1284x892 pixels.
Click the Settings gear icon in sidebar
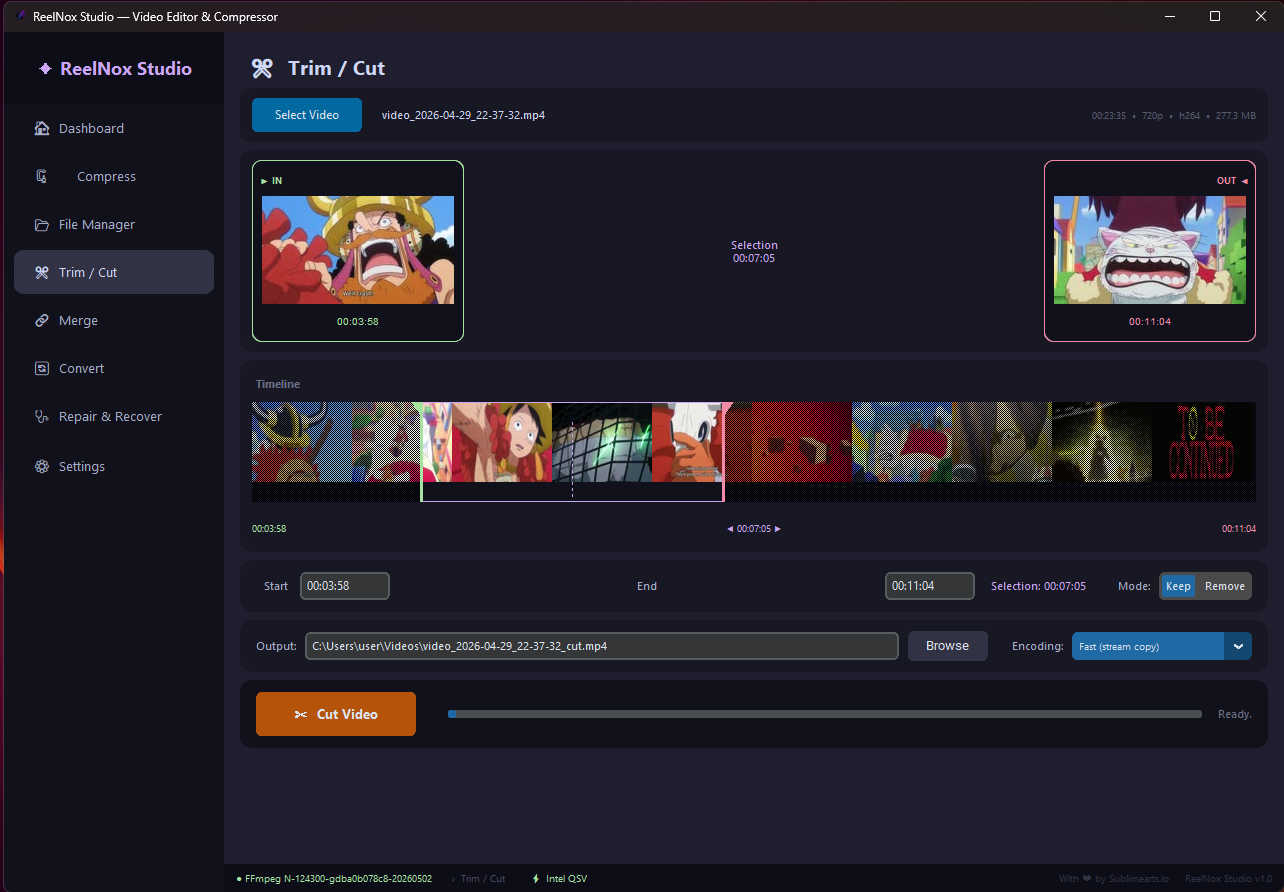[42, 466]
